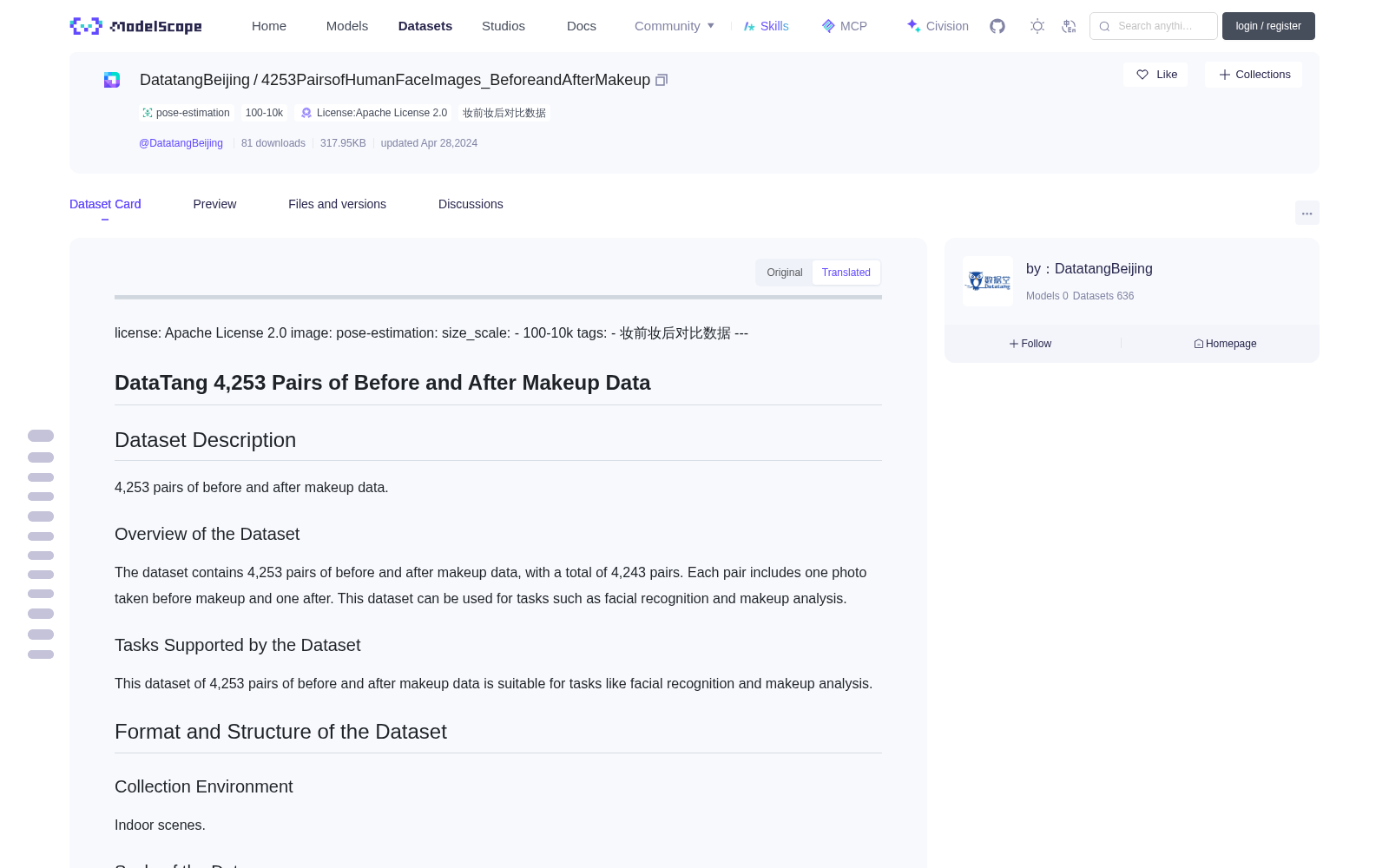Click the 'Indoor scenes.' text
The width and height of the screenshot is (1389, 868).
tap(160, 825)
